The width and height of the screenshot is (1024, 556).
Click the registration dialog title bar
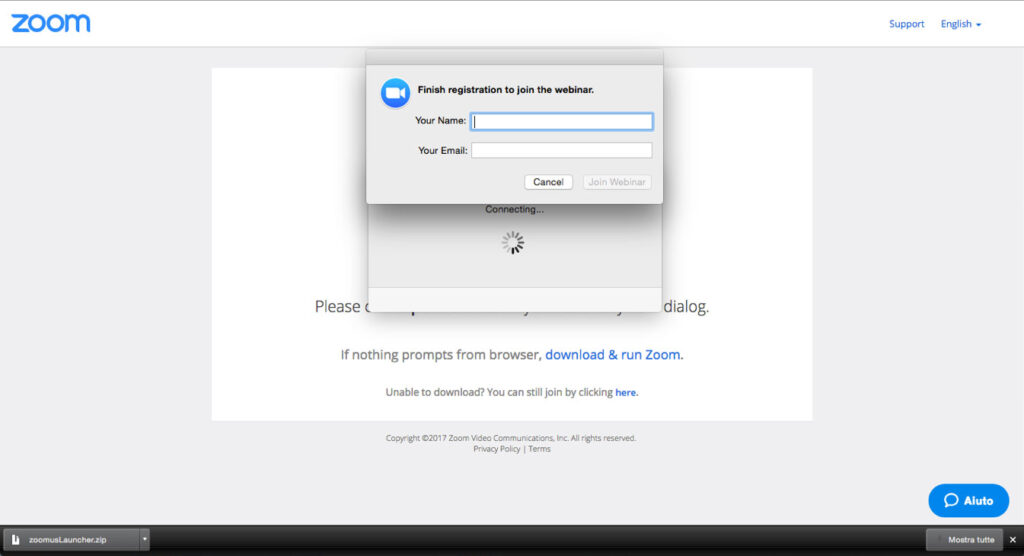pos(514,57)
